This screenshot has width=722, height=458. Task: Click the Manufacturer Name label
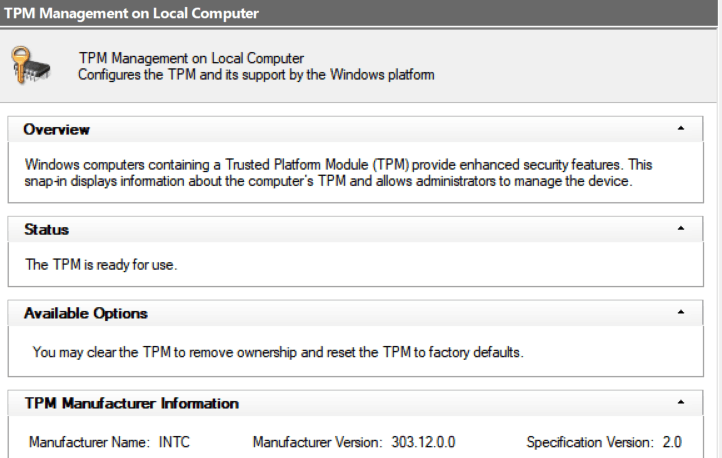(89, 442)
